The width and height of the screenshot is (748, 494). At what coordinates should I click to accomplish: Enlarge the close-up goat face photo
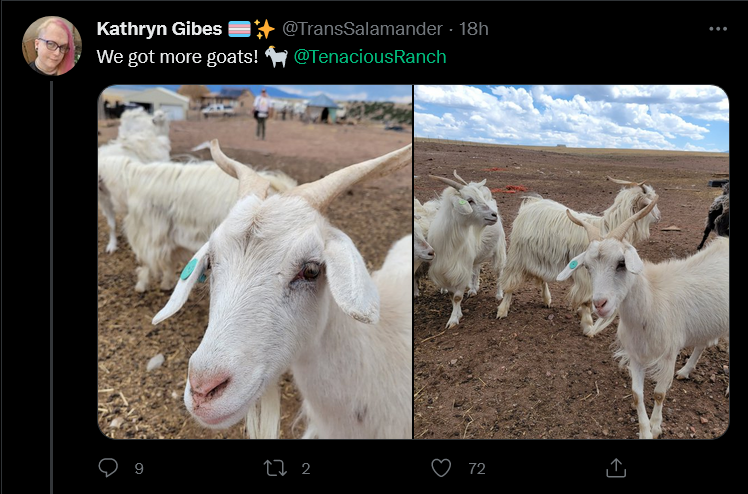coord(255,262)
